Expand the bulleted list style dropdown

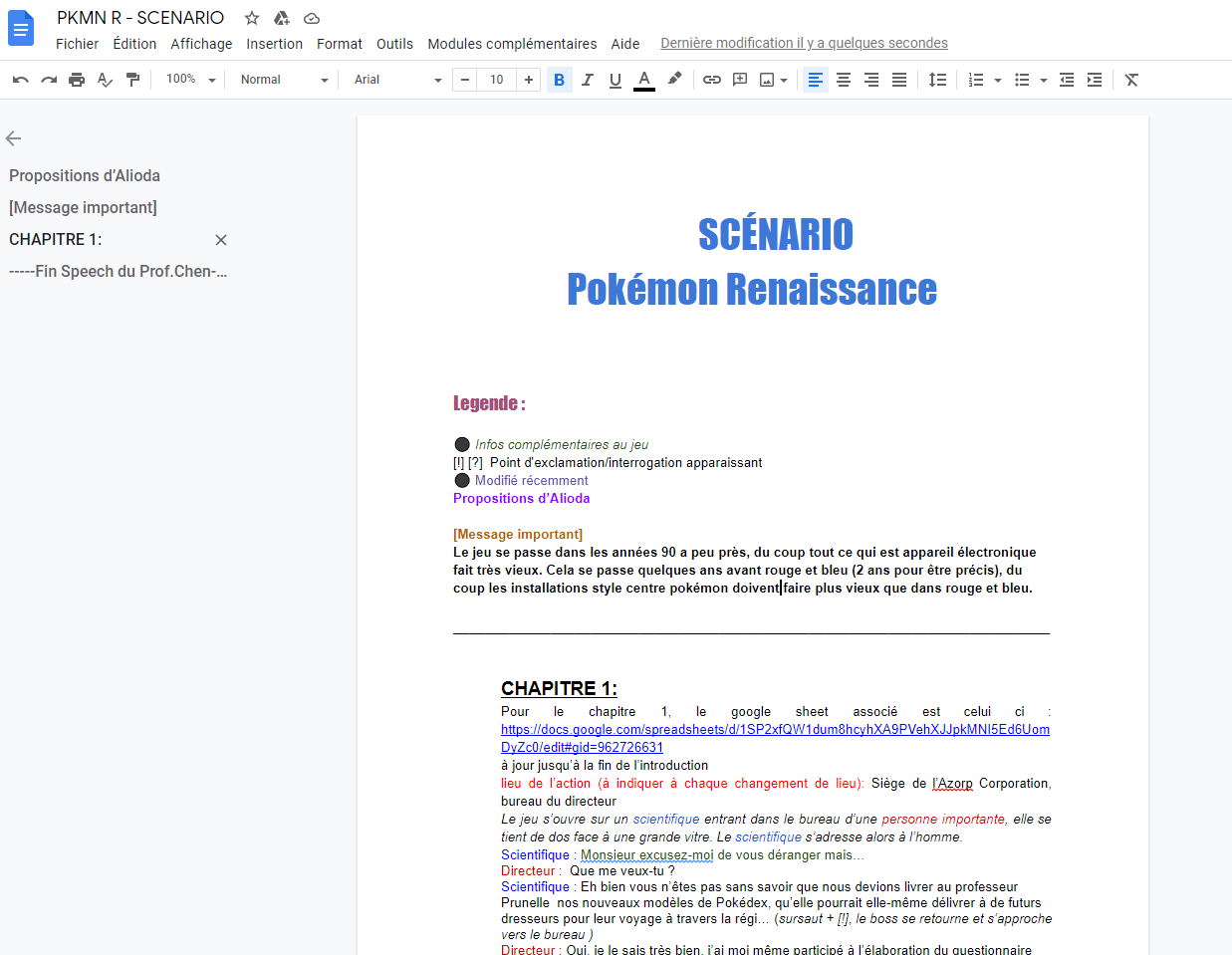[x=1044, y=80]
